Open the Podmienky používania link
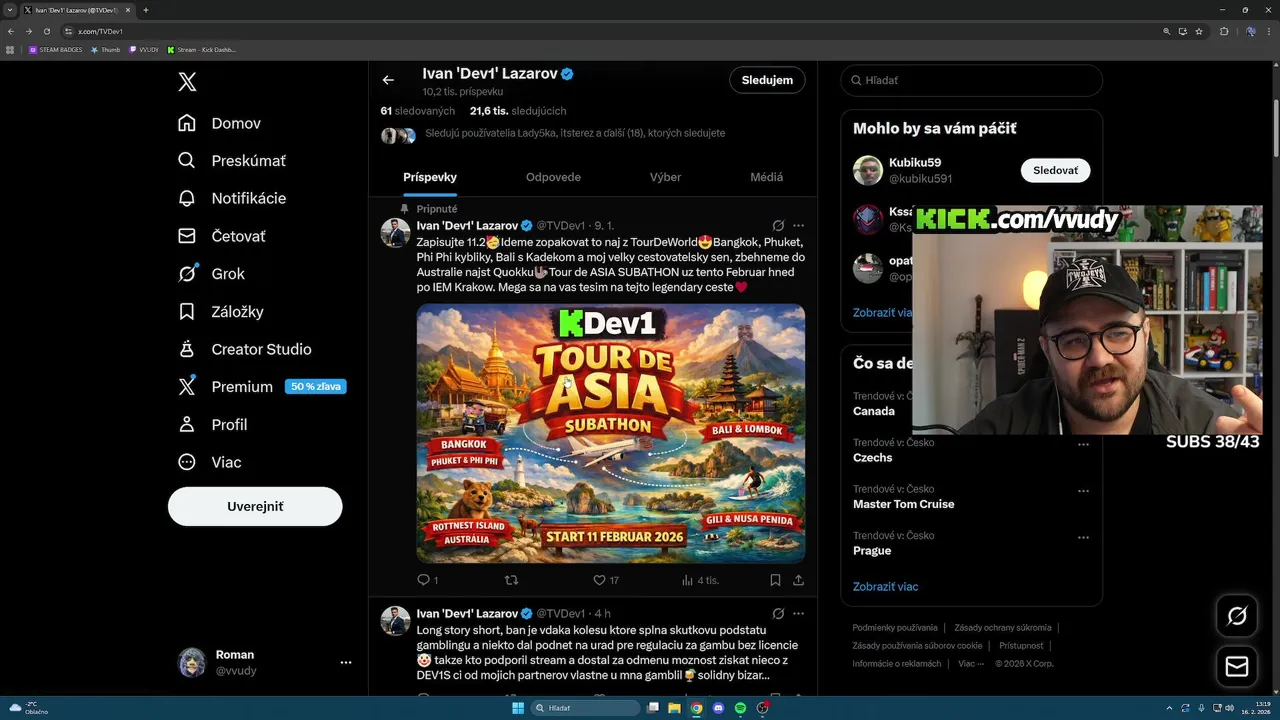The height and width of the screenshot is (720, 1280). click(x=895, y=628)
